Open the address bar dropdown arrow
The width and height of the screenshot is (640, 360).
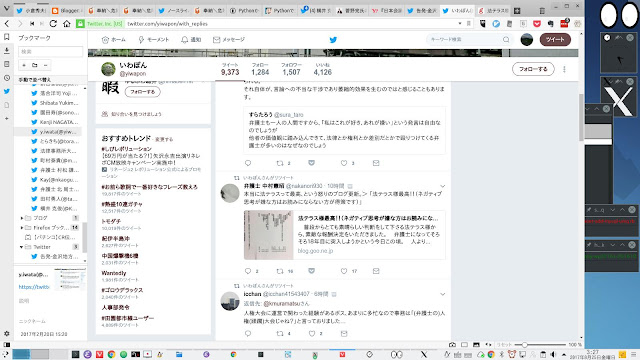coord(460,24)
